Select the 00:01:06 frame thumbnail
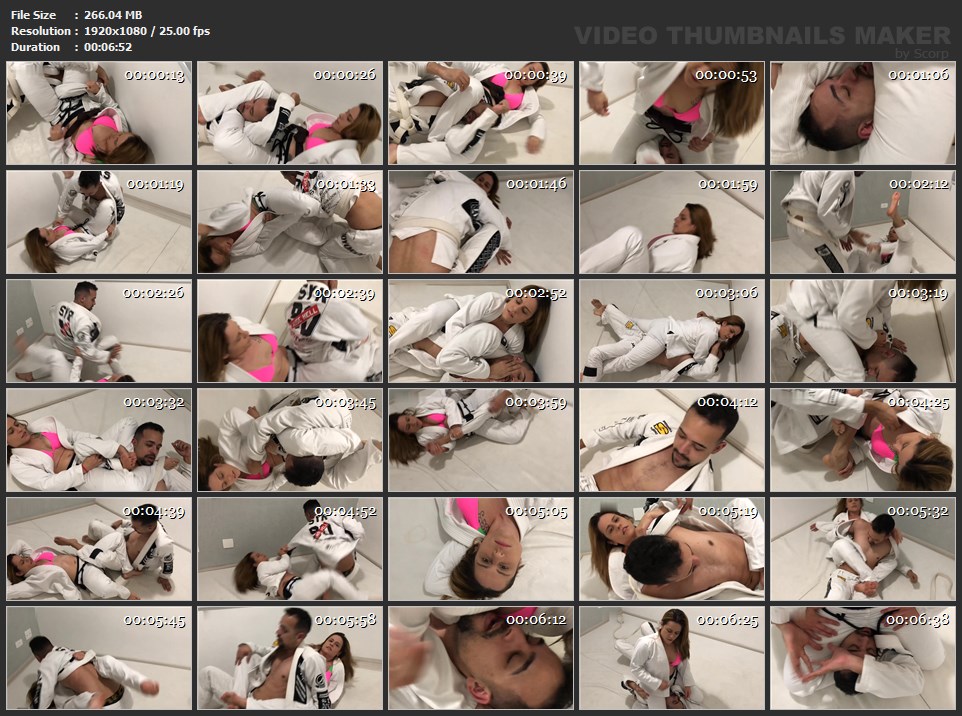 (x=863, y=113)
